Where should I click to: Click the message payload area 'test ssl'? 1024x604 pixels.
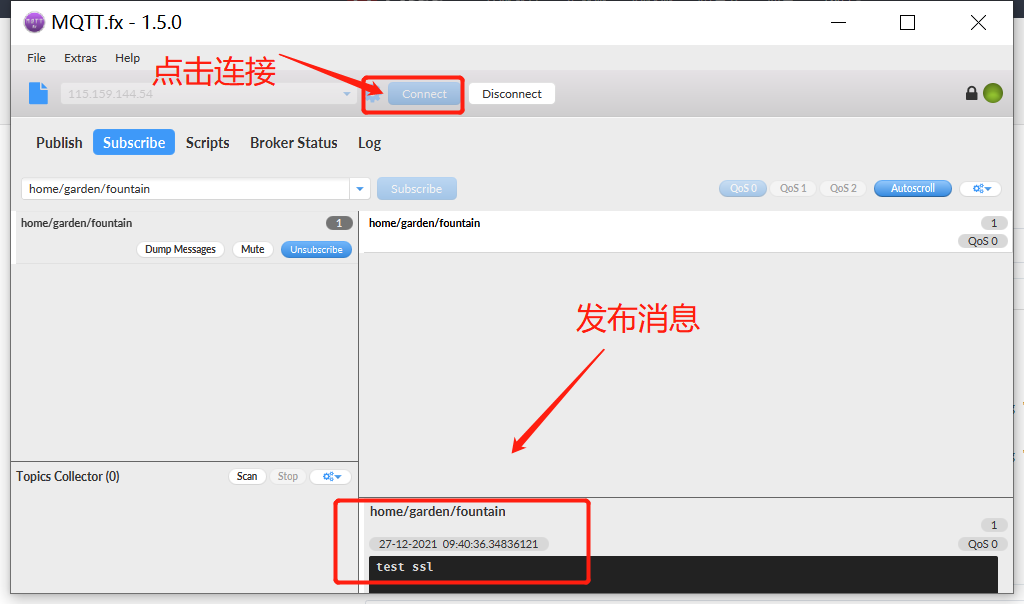[683, 575]
